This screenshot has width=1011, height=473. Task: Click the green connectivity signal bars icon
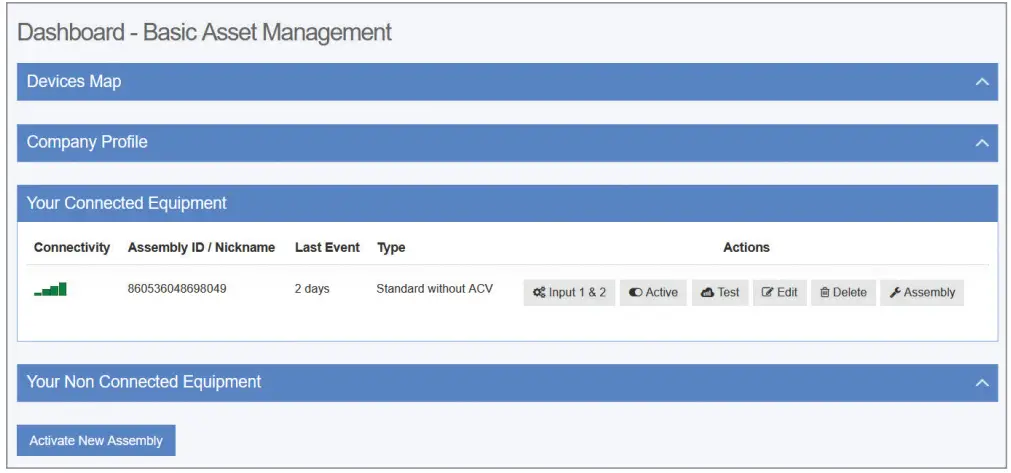(x=50, y=289)
